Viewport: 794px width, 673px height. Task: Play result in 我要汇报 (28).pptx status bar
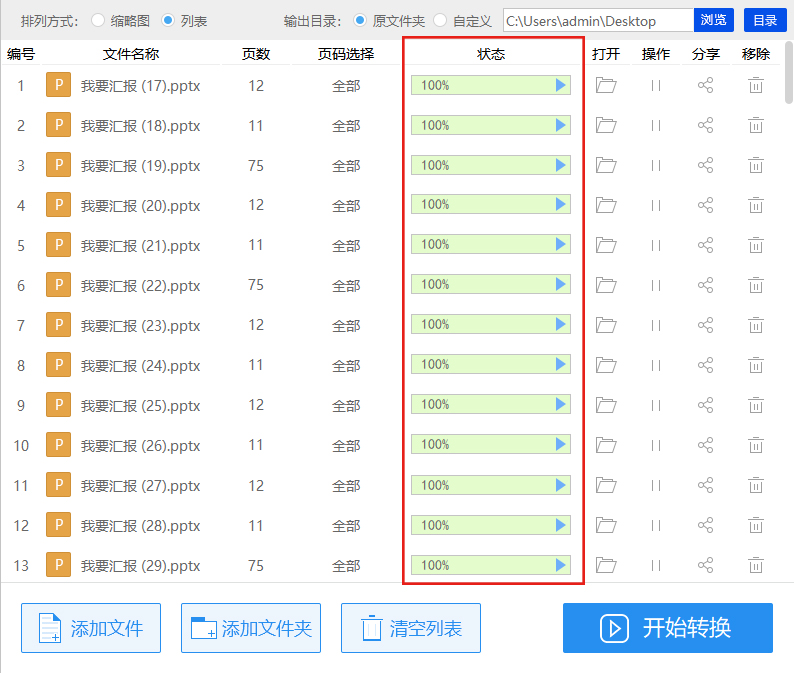(x=560, y=525)
